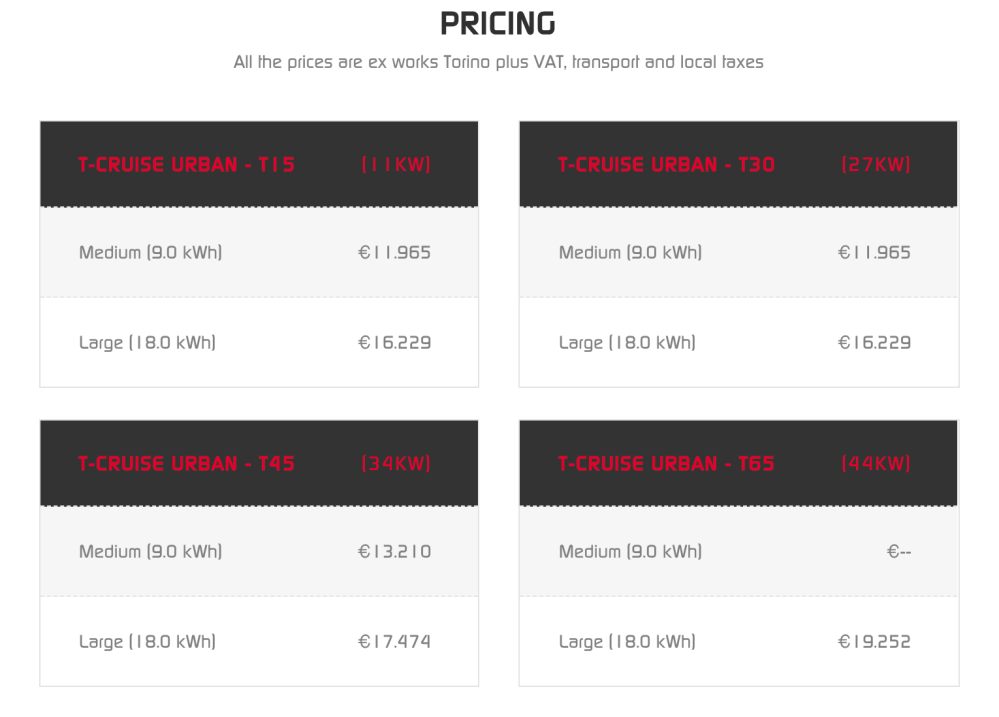This screenshot has height=717, width=999.
Task: Click Medium (9.0 kWh) in the T15 card
Action: pos(151,253)
